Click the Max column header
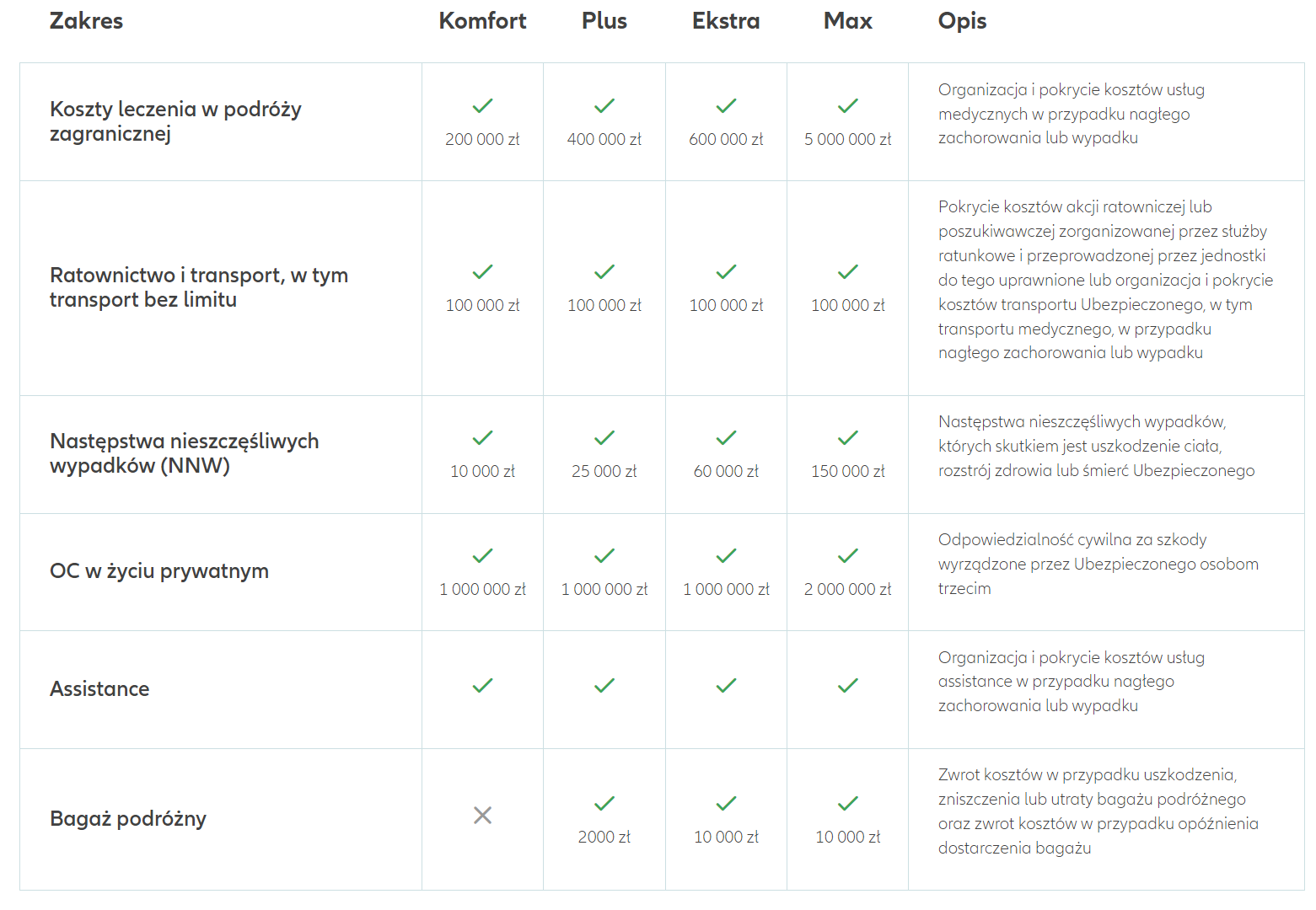 coord(847,21)
